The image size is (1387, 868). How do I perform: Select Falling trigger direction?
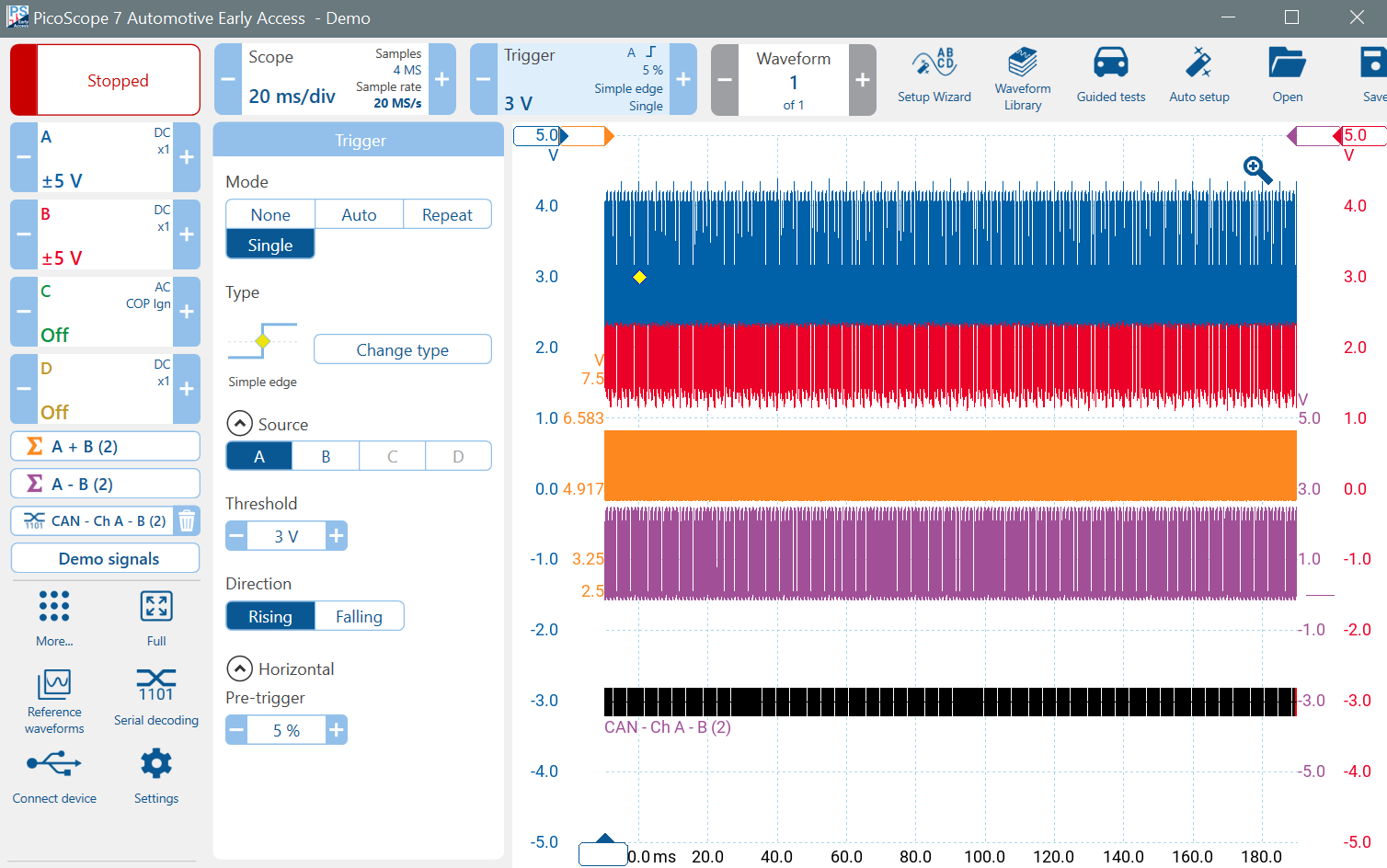pyautogui.click(x=359, y=616)
